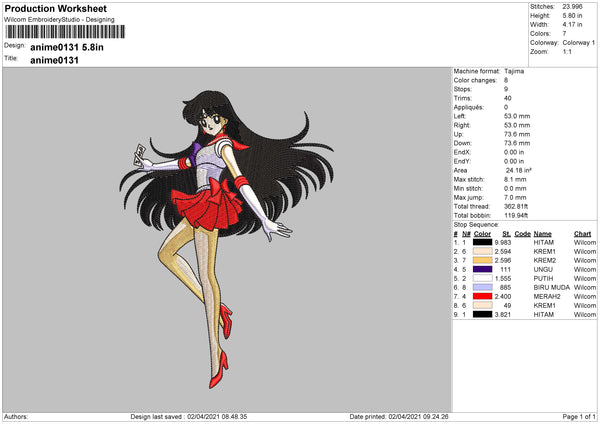Click stitch count 3.821 in row 9
Viewport: 600px width, 424px height.
(503, 315)
